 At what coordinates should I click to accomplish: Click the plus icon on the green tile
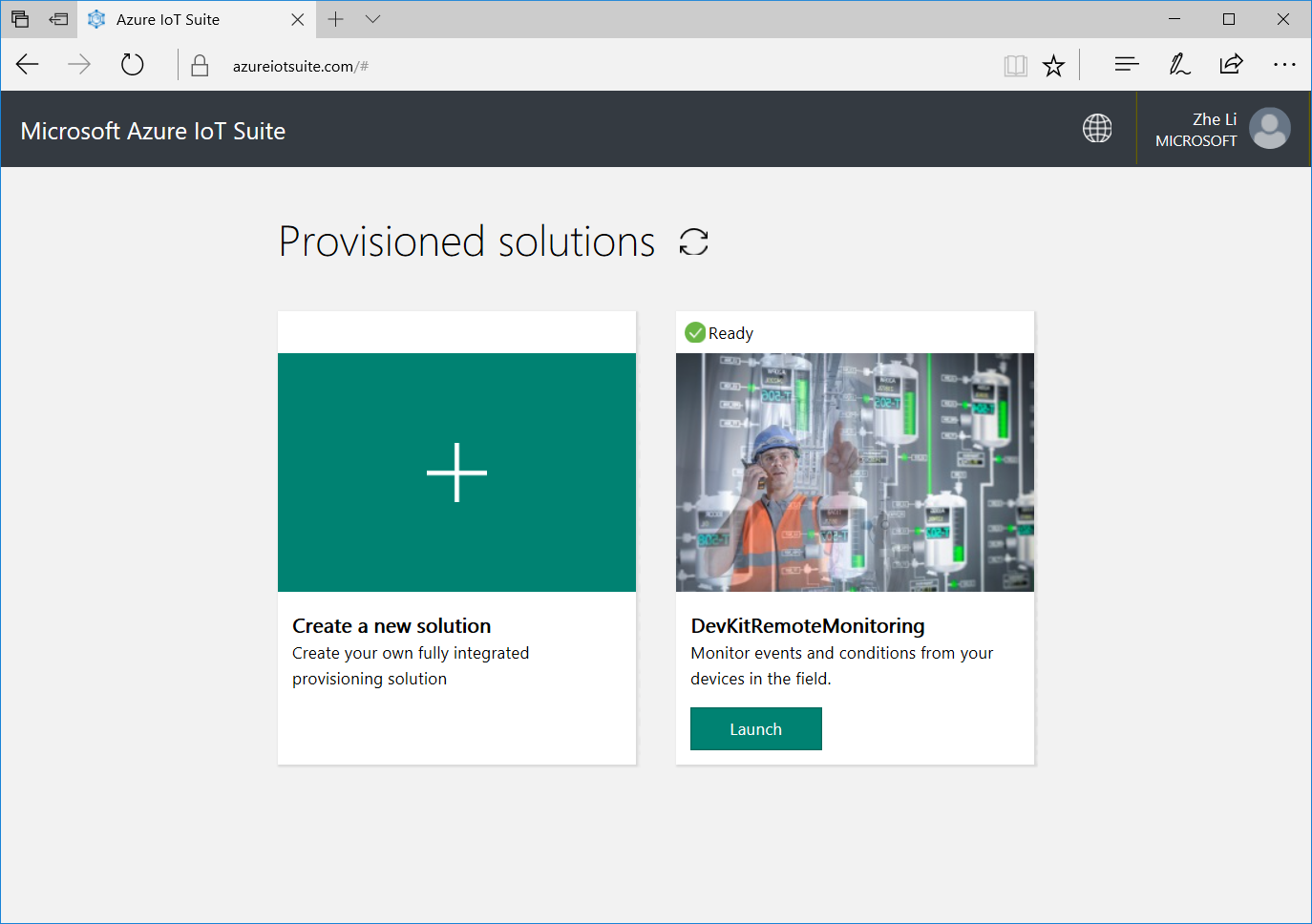[456, 472]
